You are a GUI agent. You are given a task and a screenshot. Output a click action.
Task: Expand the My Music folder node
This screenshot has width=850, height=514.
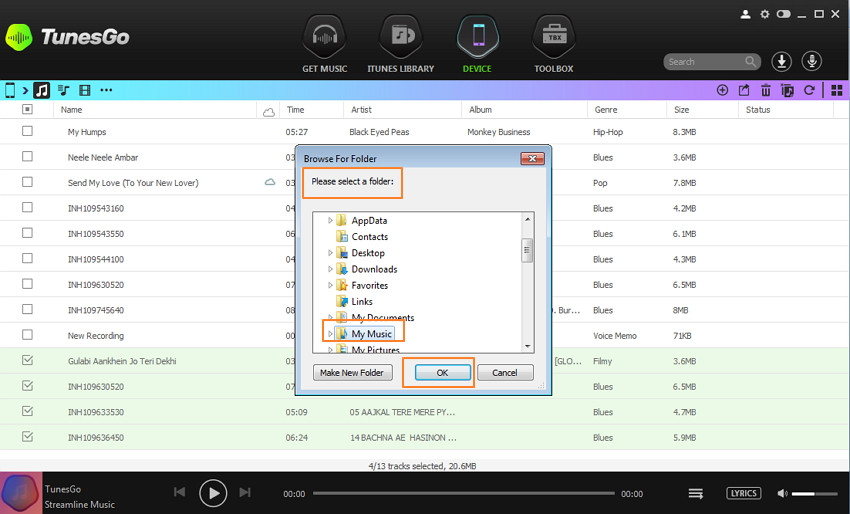(330, 334)
